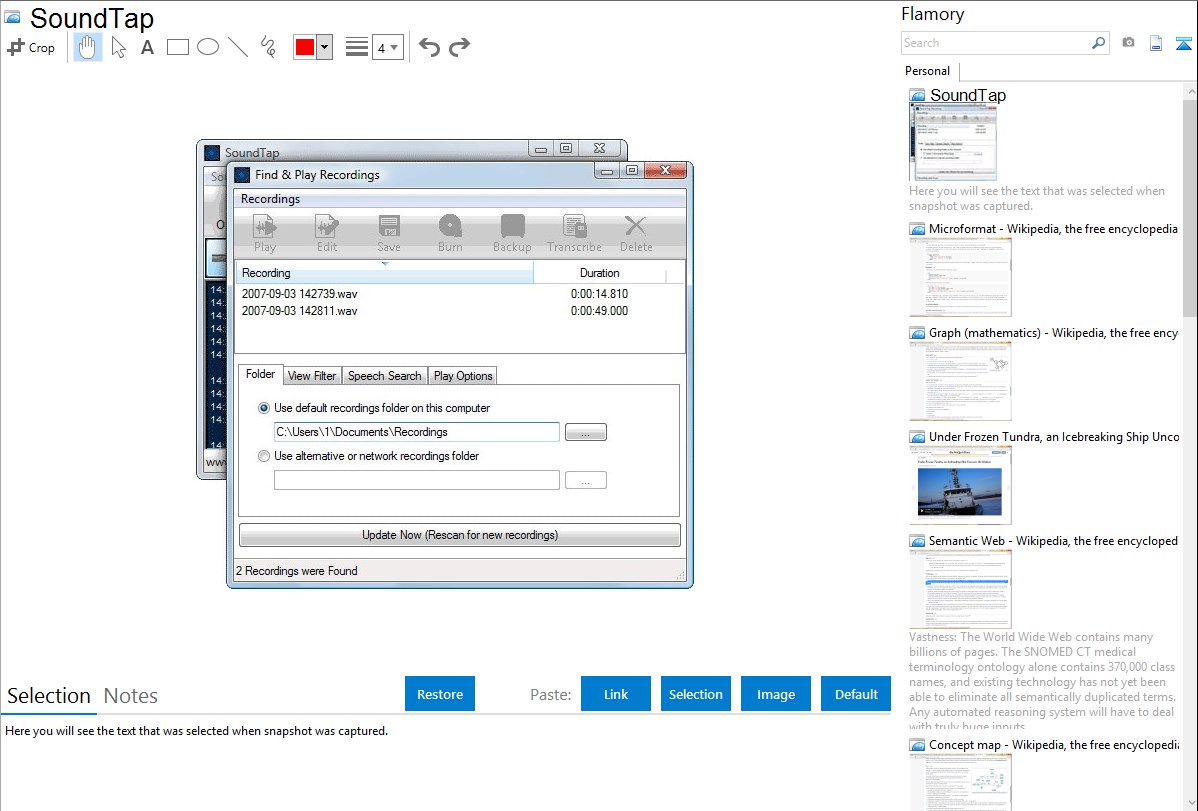
Task: Switch to the Speech Search tab
Action: 384,376
